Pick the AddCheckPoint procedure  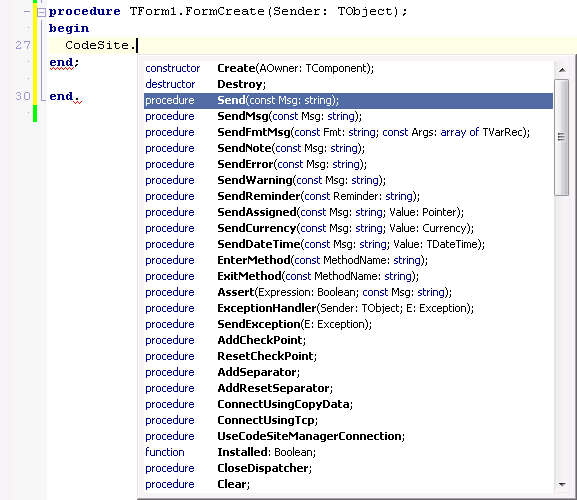348,340
